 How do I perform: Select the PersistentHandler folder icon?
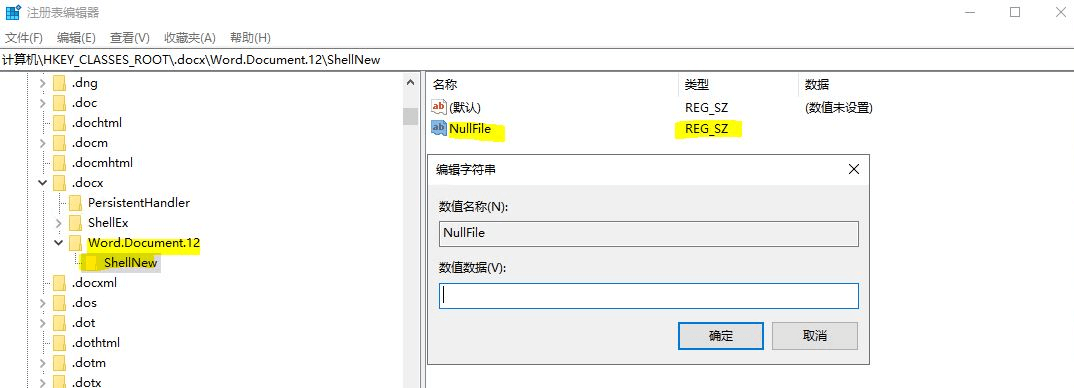[x=76, y=203]
